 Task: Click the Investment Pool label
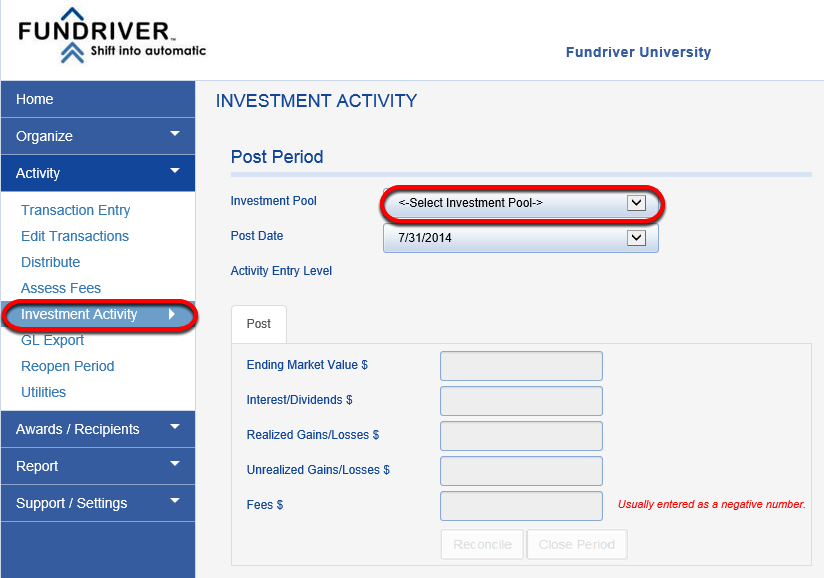click(273, 201)
